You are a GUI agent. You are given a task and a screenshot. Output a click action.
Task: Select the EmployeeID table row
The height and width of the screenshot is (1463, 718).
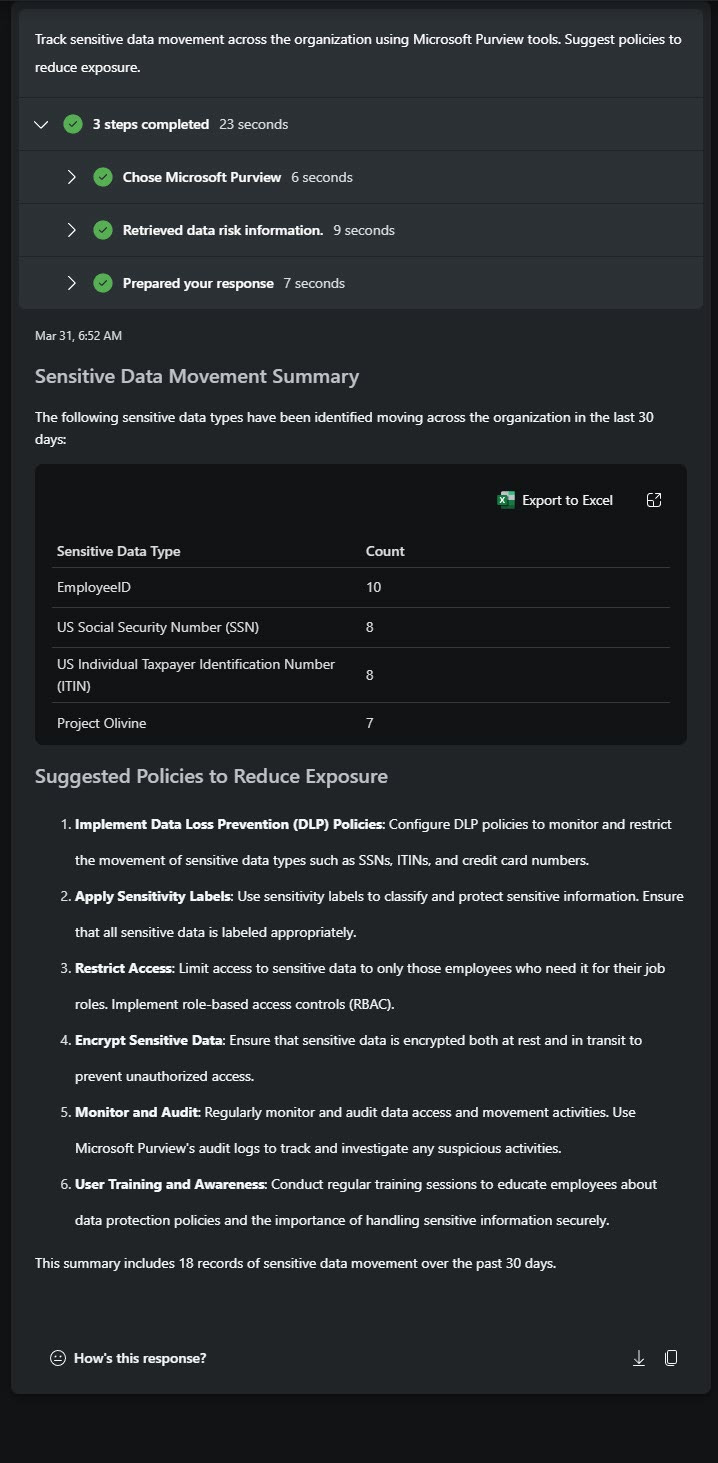[361, 587]
